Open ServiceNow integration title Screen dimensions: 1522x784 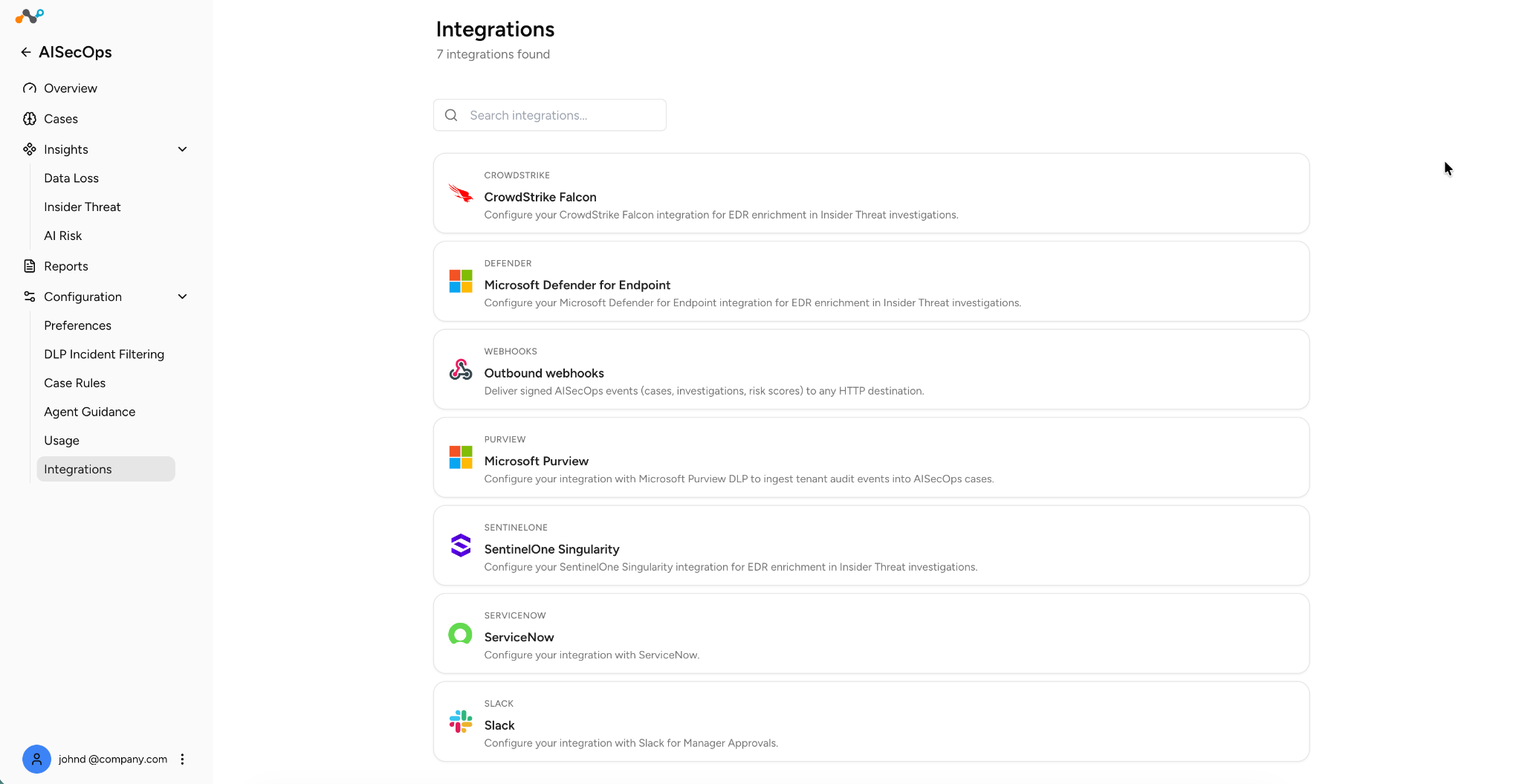(519, 638)
